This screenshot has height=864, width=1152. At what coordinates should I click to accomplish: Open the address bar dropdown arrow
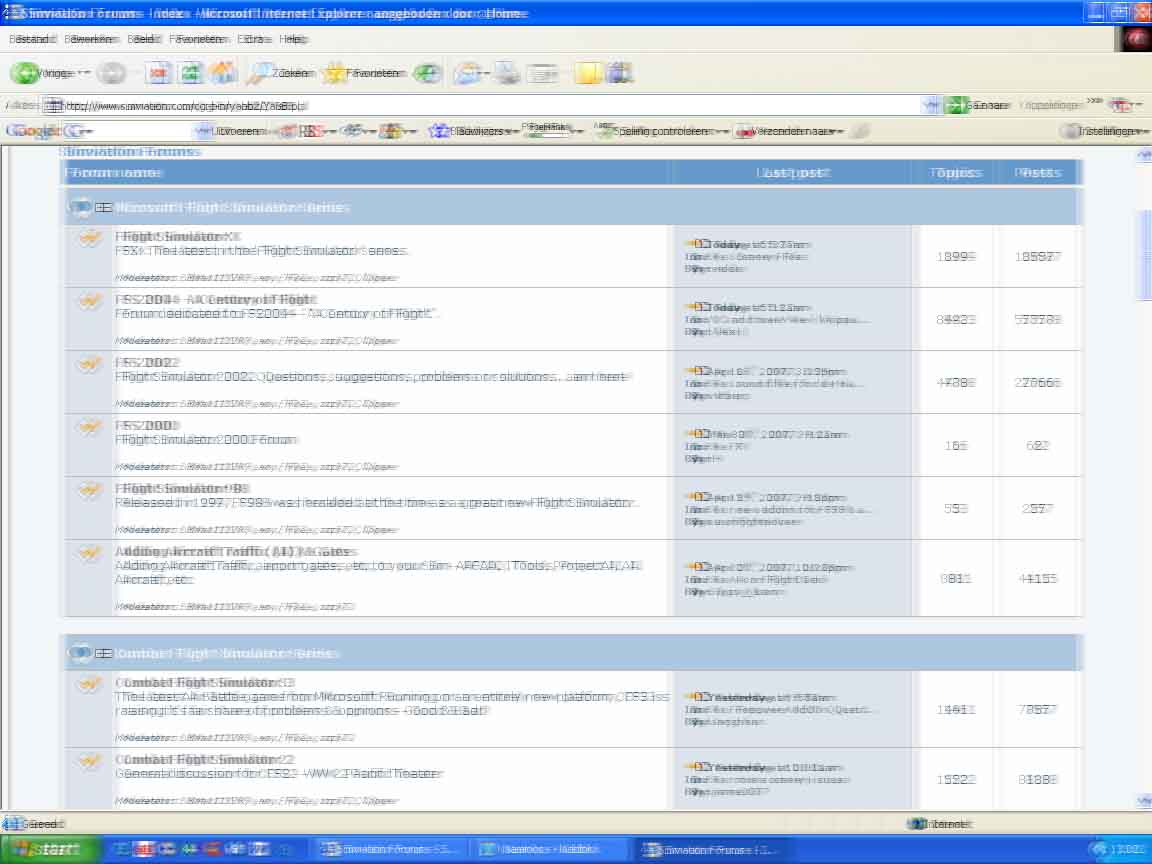tap(930, 105)
